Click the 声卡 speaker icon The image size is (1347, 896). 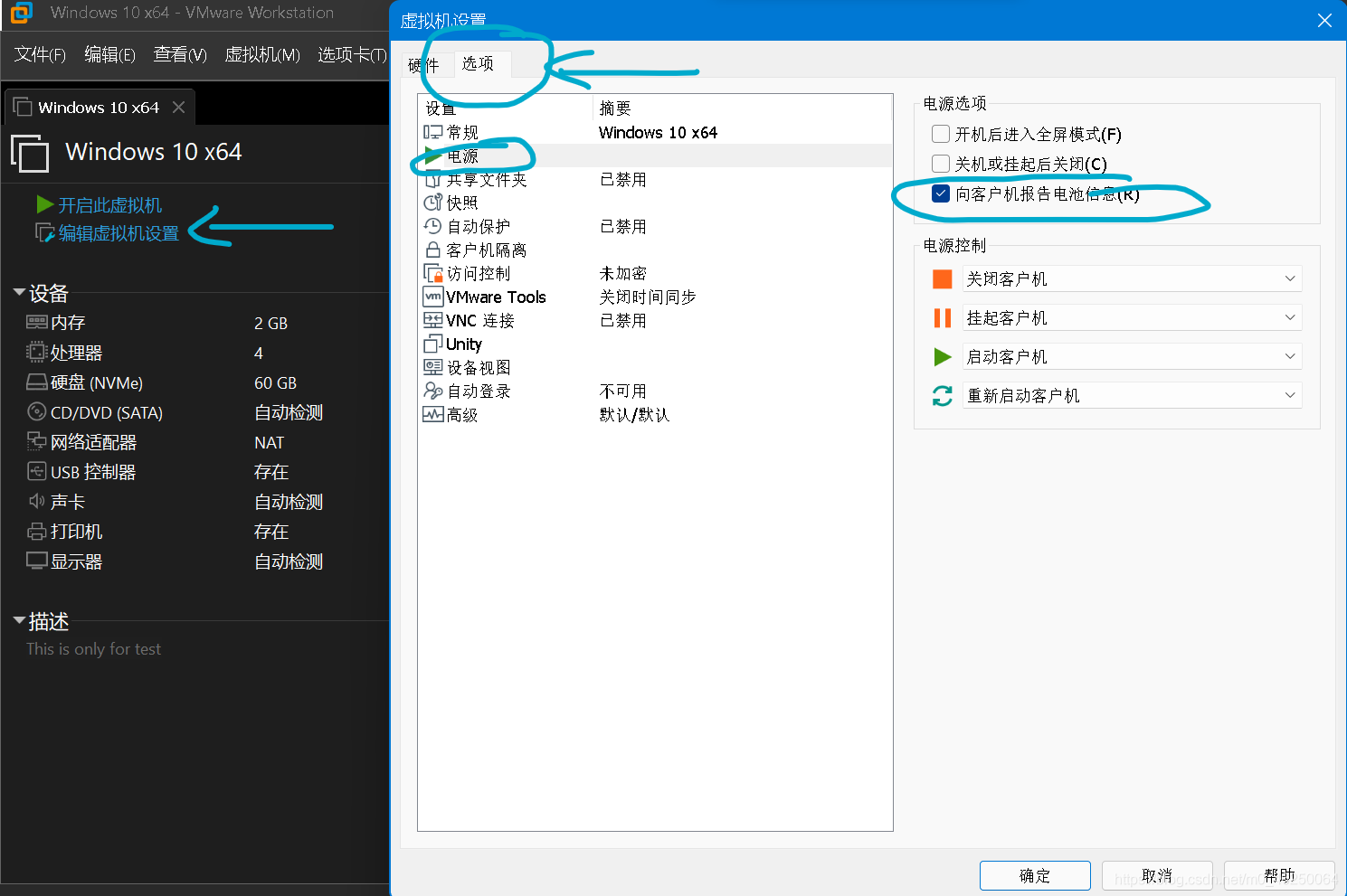36,501
